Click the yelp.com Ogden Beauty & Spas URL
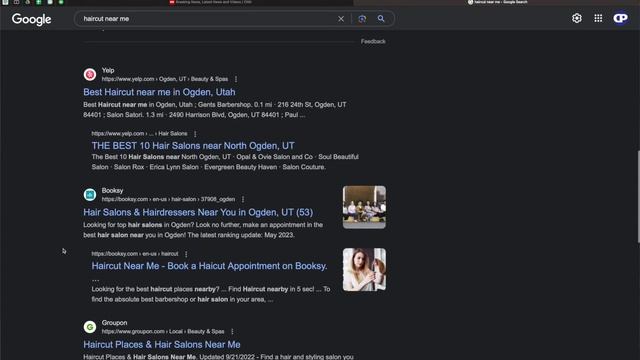 (x=165, y=79)
